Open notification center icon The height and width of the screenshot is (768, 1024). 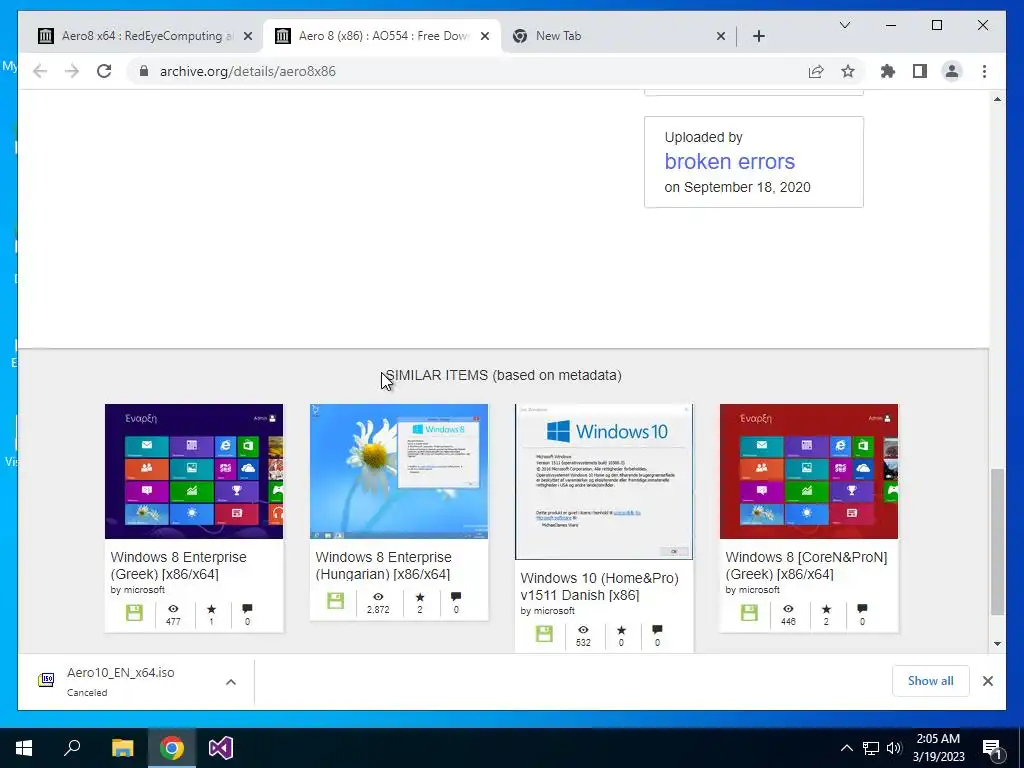[992, 748]
